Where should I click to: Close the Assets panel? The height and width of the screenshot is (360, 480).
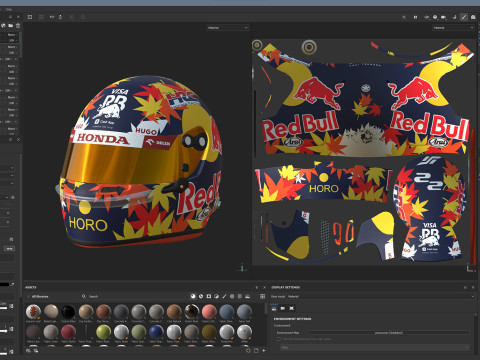coord(265,287)
